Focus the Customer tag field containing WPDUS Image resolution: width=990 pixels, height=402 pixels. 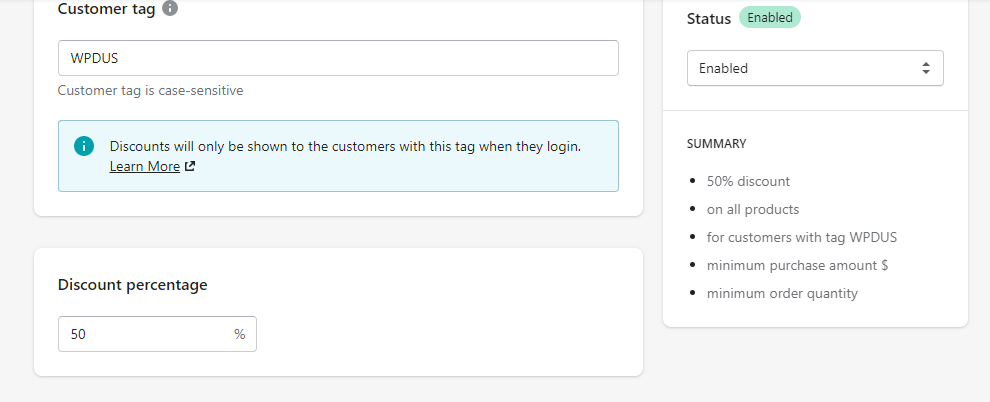pos(338,58)
